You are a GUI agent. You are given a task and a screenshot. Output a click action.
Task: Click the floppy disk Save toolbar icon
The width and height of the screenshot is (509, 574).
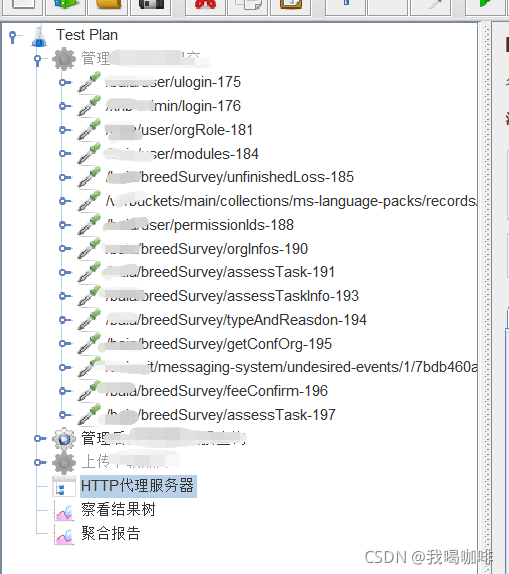(x=151, y=5)
